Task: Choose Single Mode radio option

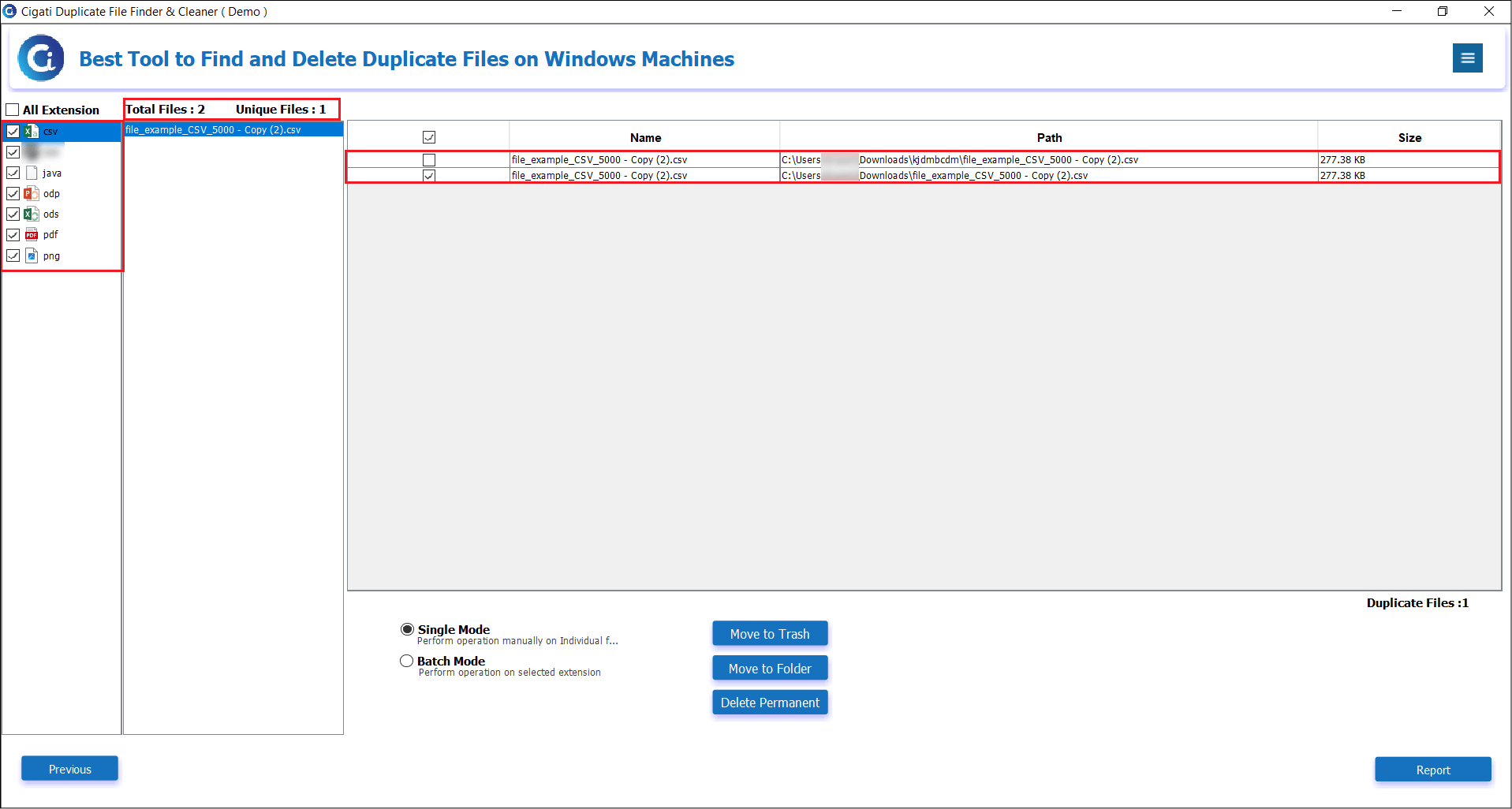Action: point(407,629)
